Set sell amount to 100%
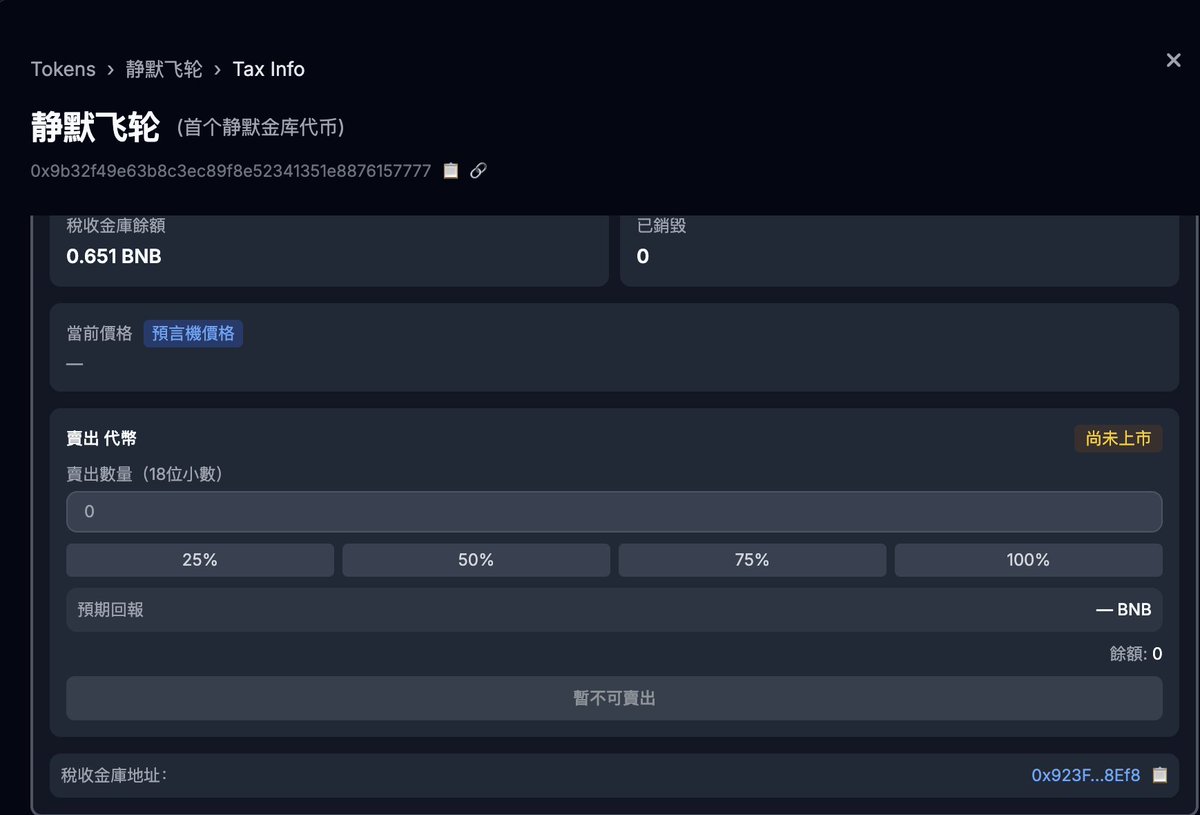1200x815 pixels. [x=1028, y=560]
